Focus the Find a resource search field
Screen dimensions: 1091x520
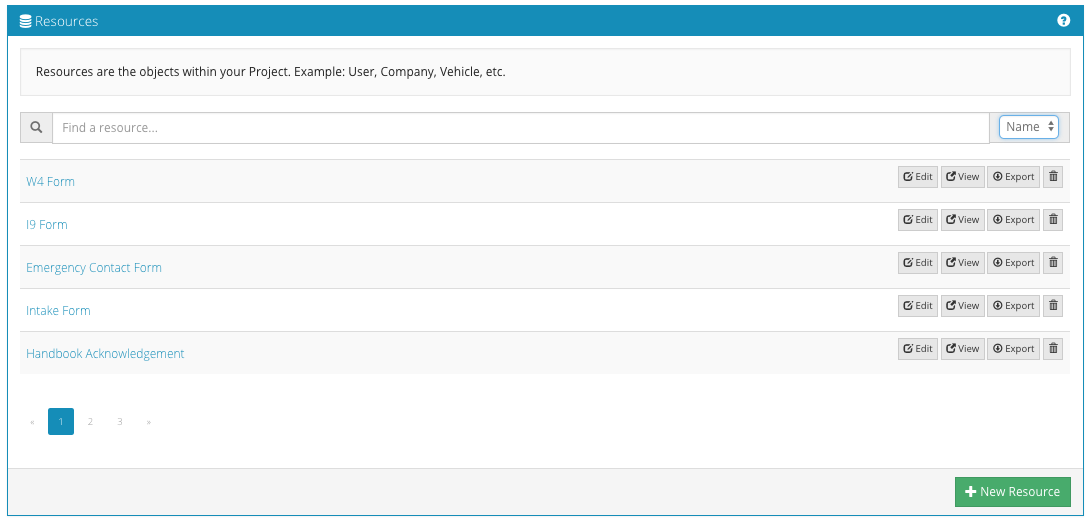pos(520,128)
